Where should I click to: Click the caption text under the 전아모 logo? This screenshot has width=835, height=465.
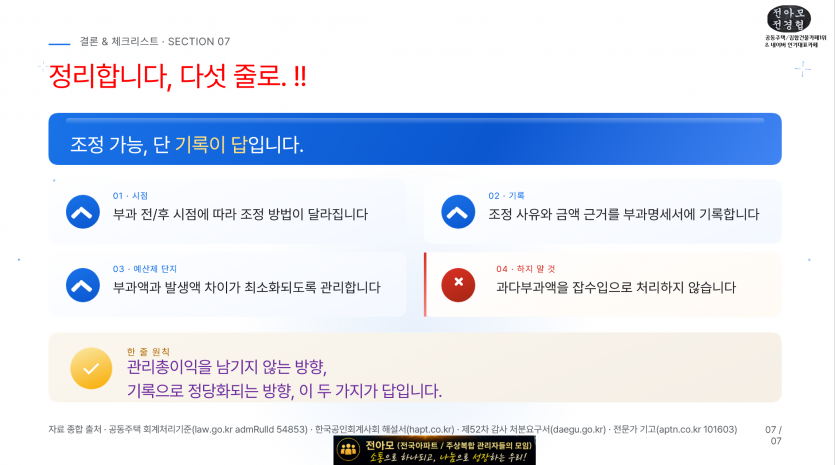(x=795, y=42)
